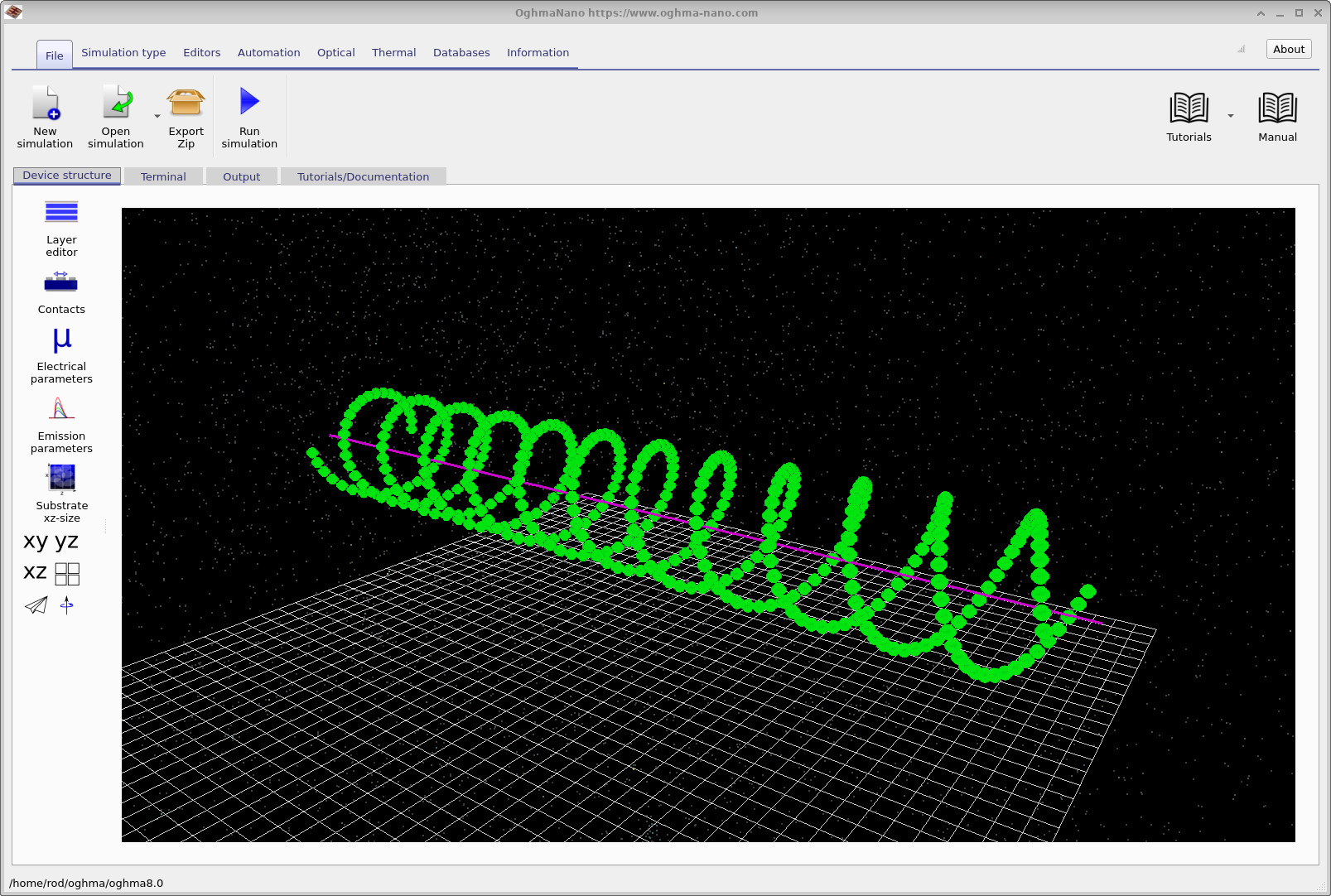Click the paper plane fly-through icon
The image size is (1331, 896).
[36, 605]
